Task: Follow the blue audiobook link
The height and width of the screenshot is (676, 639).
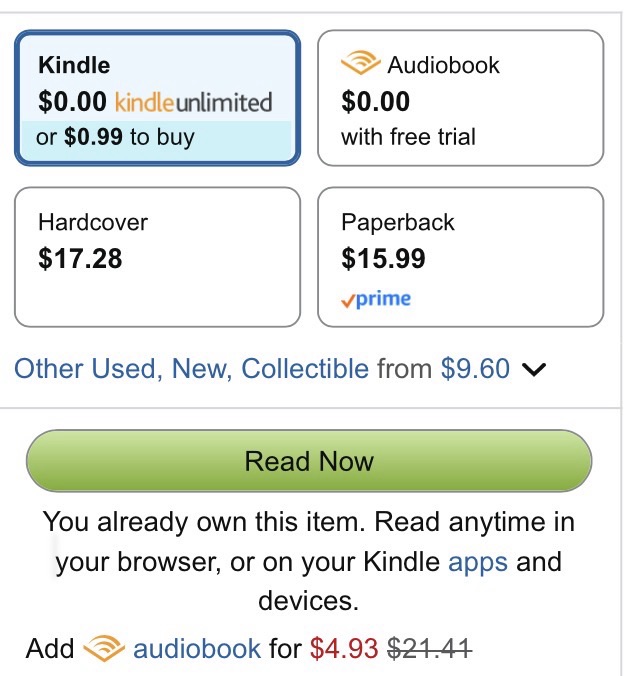Action: (x=197, y=649)
